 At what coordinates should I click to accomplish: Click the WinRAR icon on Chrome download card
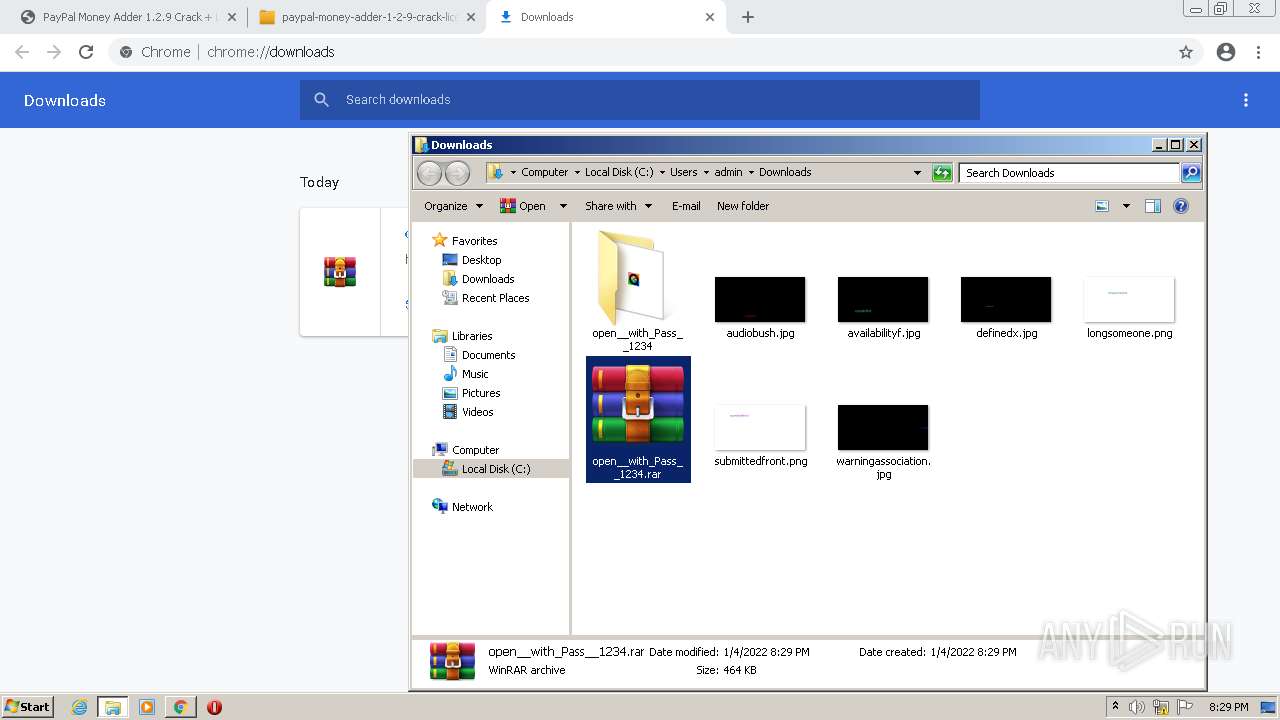click(340, 272)
